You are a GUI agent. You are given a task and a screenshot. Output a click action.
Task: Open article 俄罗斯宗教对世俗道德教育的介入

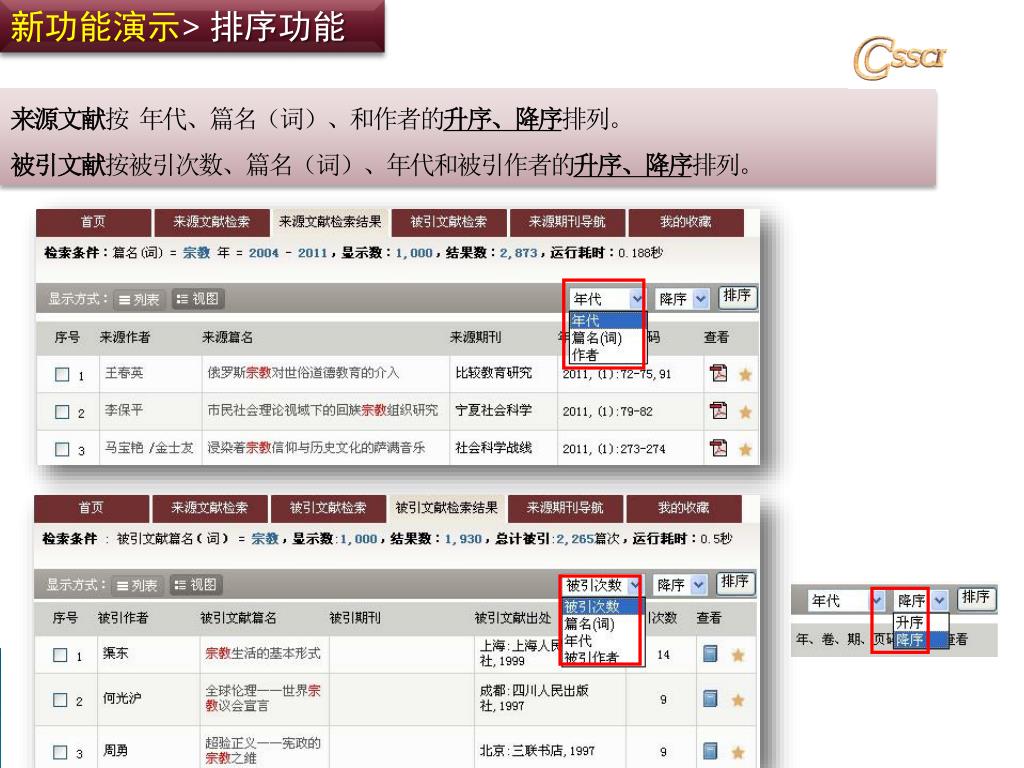pos(303,373)
